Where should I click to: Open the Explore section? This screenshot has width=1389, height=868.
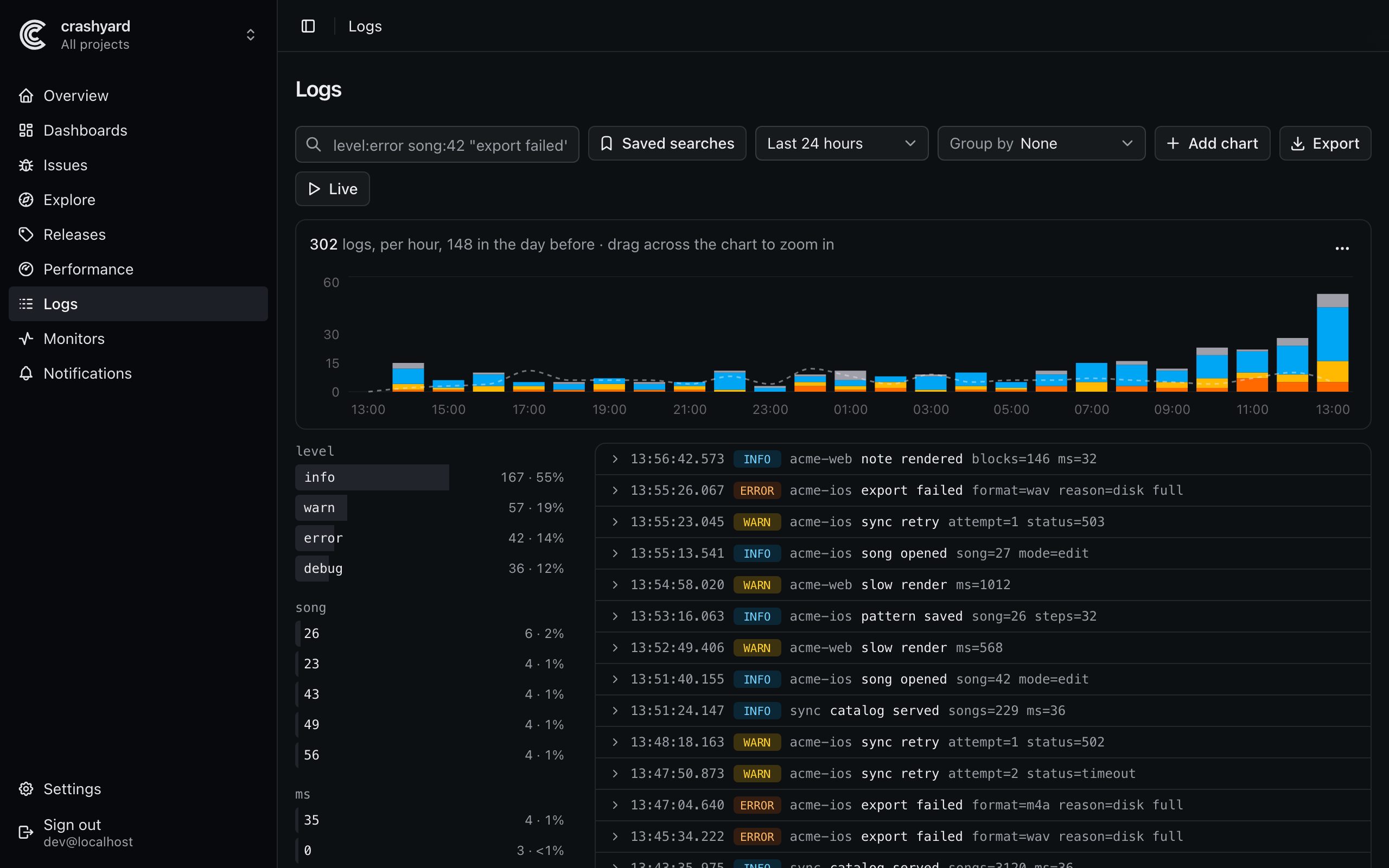coord(138,200)
